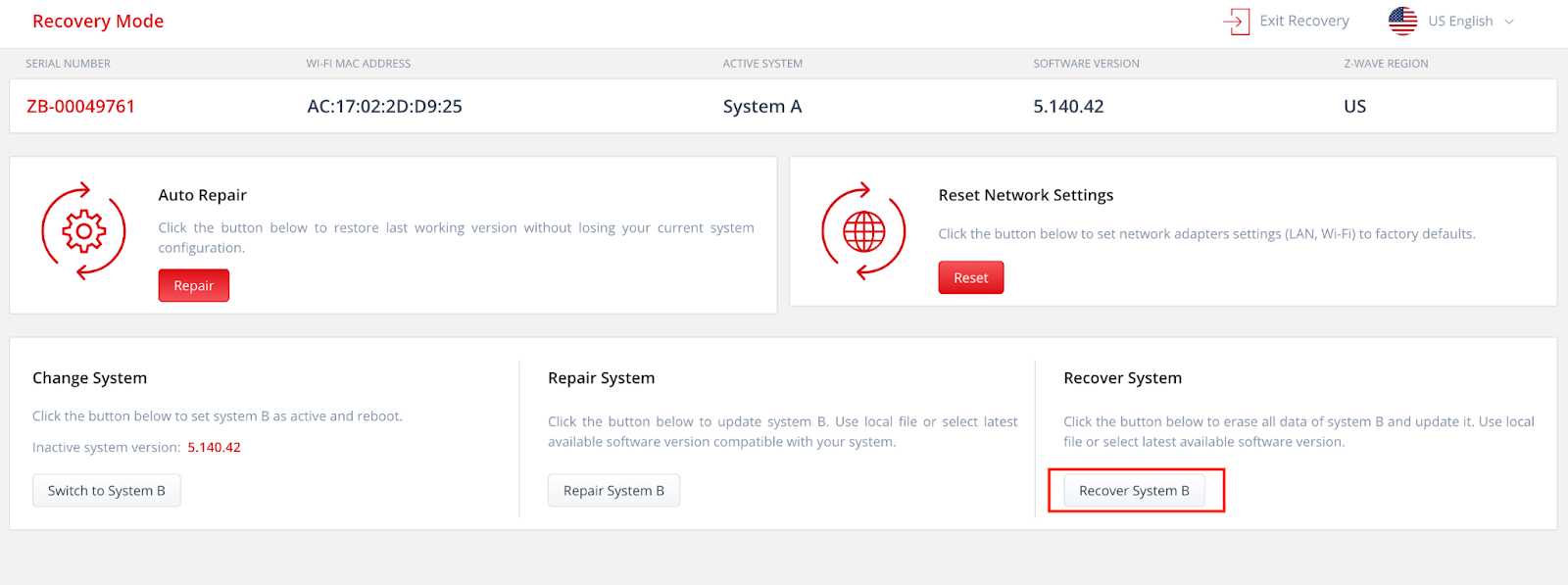Select MAC address AC:17:02:2D:D9:25
This screenshot has width=1568, height=585.
tap(384, 106)
